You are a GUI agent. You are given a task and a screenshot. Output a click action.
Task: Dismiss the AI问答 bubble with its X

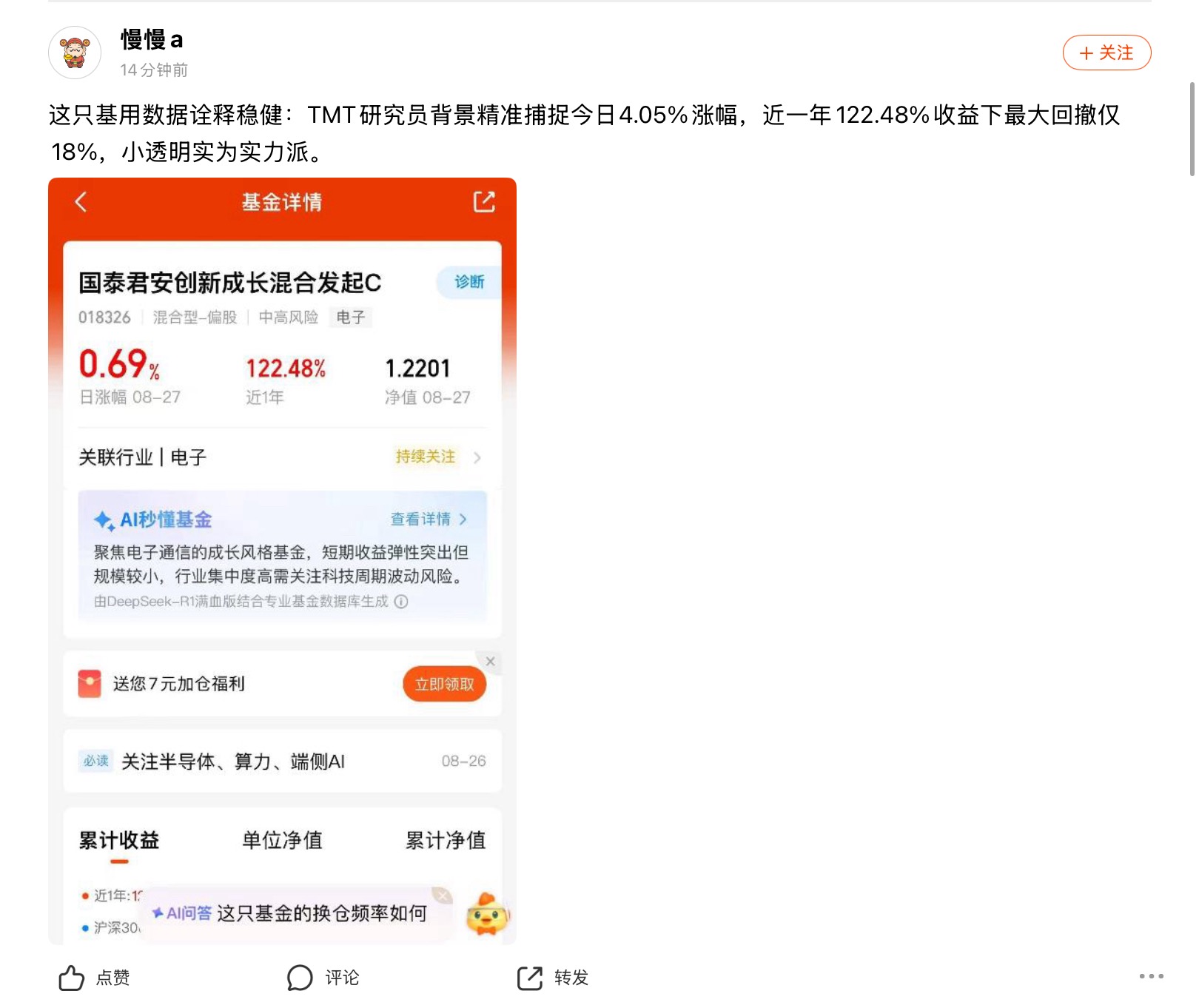(x=443, y=896)
